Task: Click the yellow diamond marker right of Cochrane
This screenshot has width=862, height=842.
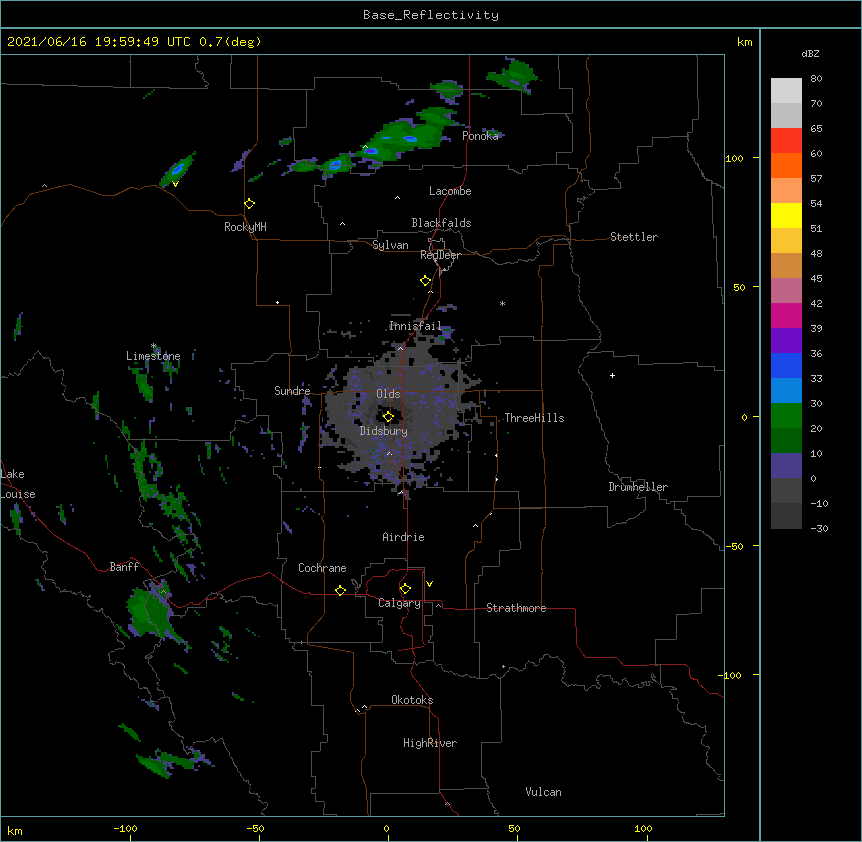Action: point(340,590)
